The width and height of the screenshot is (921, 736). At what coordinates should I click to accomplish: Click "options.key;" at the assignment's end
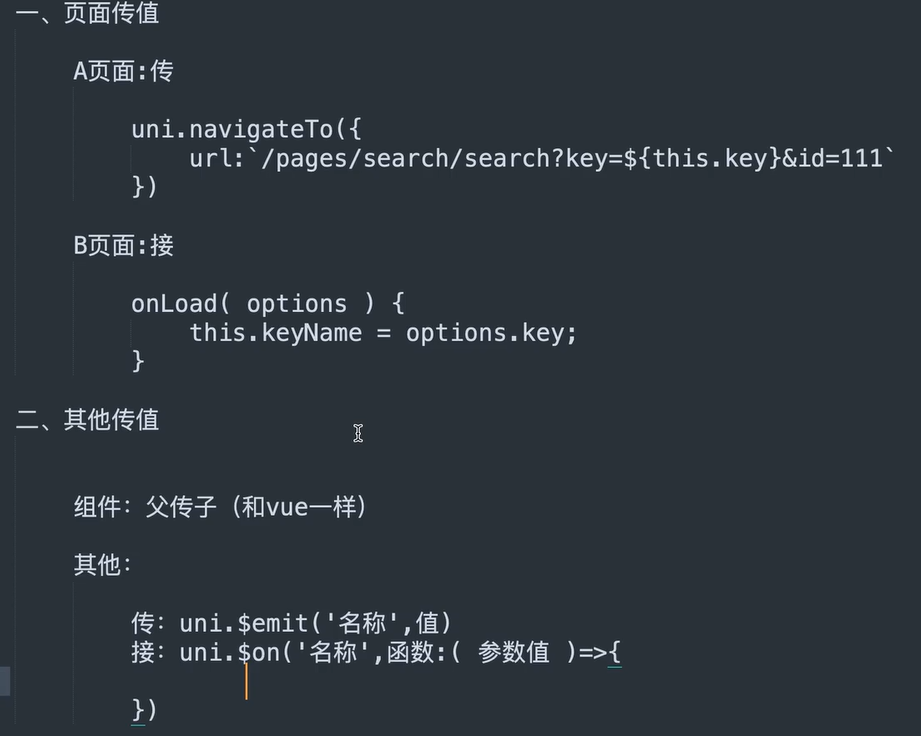(491, 332)
